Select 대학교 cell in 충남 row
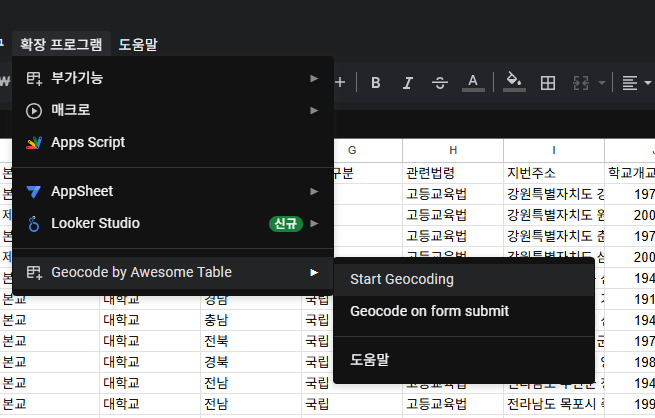The image size is (655, 418). [150, 320]
